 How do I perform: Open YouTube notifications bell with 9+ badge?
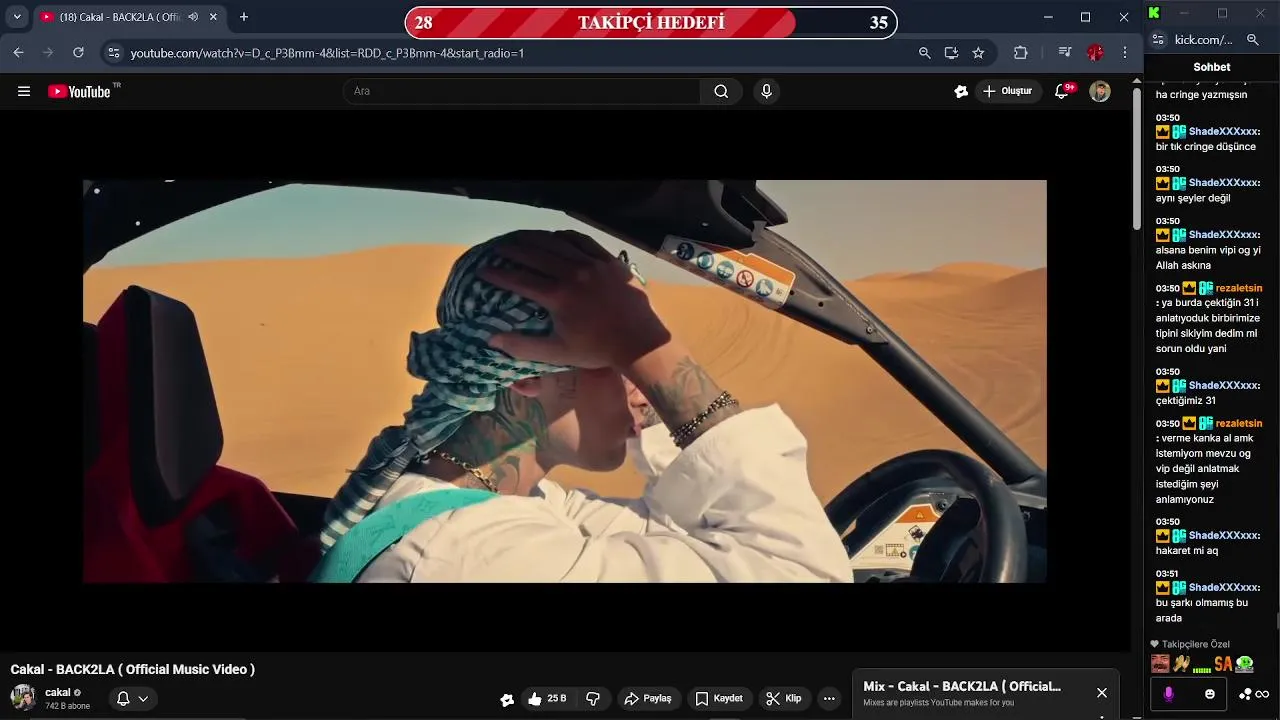pyautogui.click(x=1063, y=91)
